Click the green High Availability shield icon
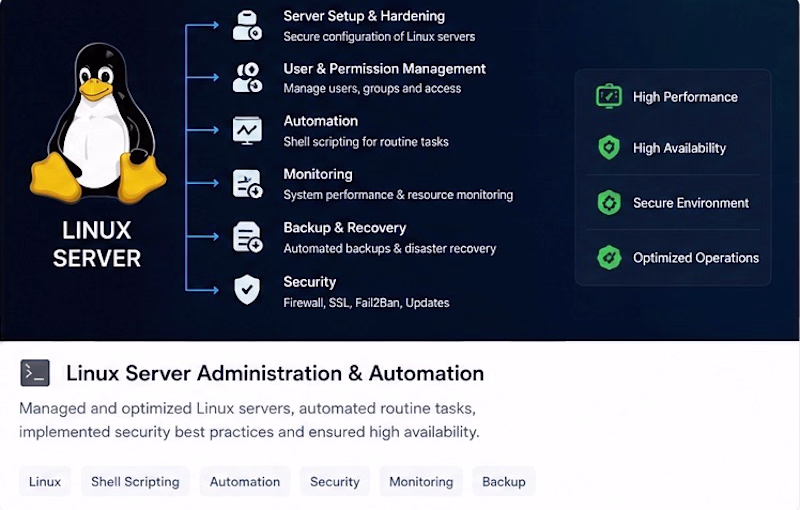Viewport: 800px width, 510px height. click(609, 148)
